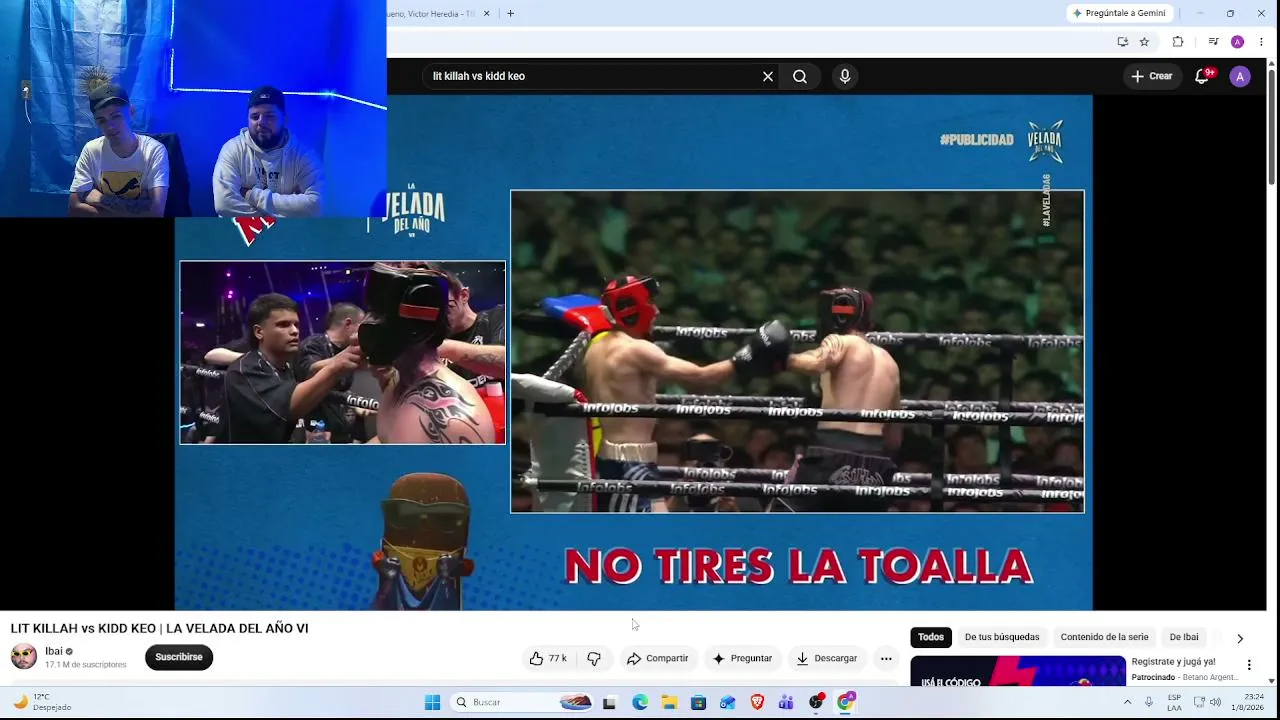This screenshot has width=1280, height=720.
Task: Select the 'Todos' filter chip
Action: pyautogui.click(x=931, y=637)
